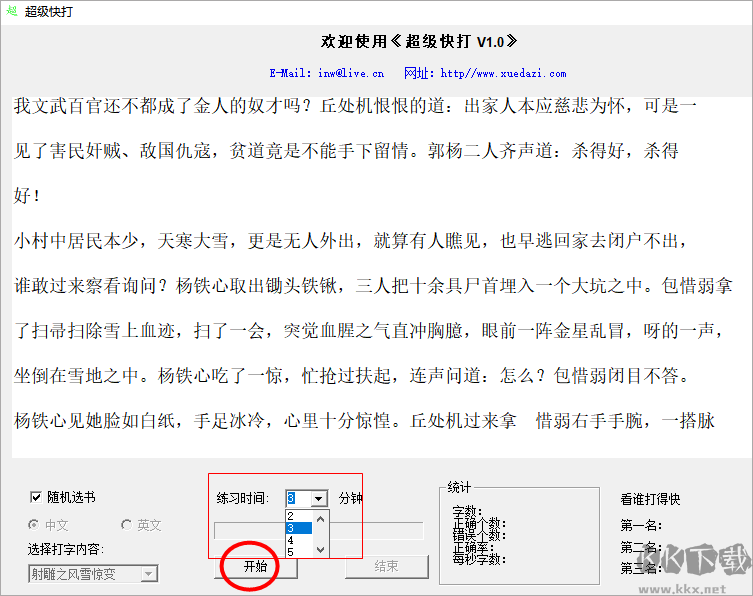Select the 中文 radio button

[34, 525]
